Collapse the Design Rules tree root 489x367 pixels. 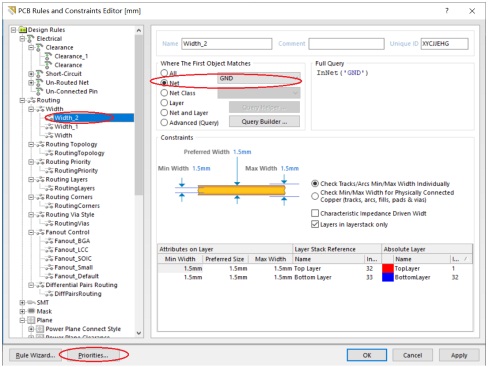pos(13,30)
